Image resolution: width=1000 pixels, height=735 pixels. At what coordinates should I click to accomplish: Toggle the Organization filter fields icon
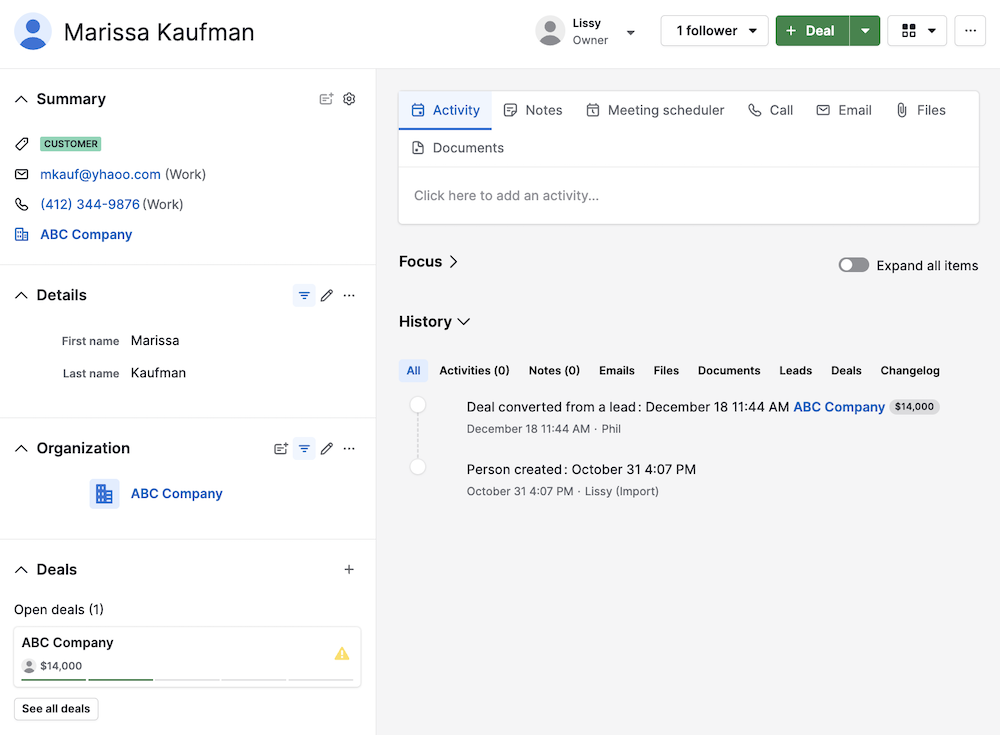(x=304, y=449)
